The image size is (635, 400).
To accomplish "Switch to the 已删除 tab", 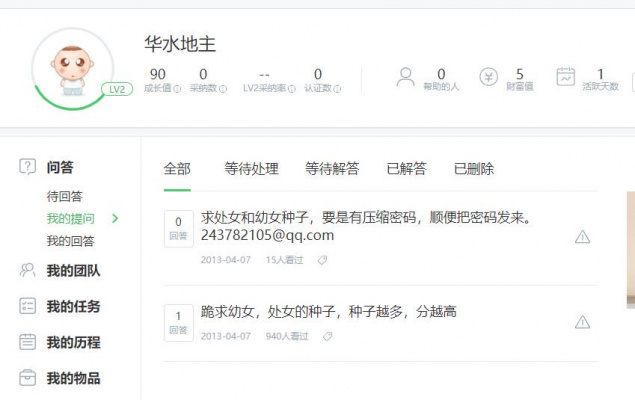I will pos(474,168).
